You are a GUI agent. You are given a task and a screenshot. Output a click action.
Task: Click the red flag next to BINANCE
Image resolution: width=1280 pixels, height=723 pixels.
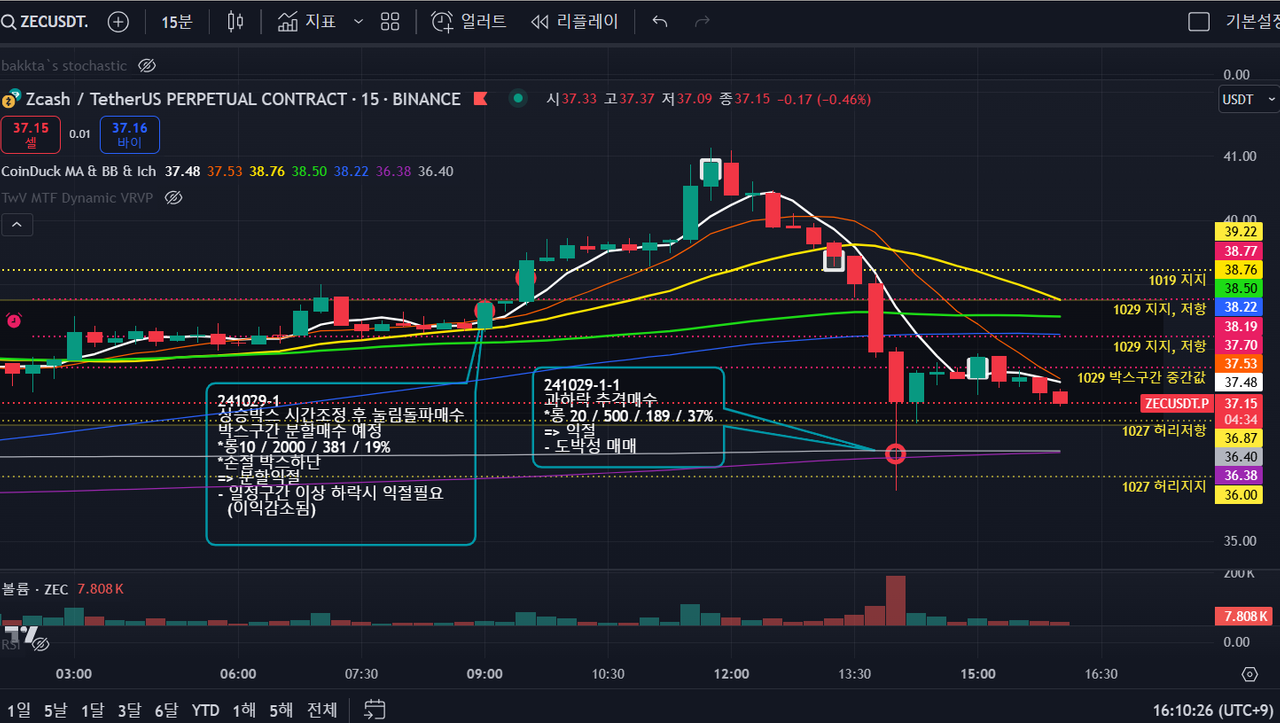(481, 99)
